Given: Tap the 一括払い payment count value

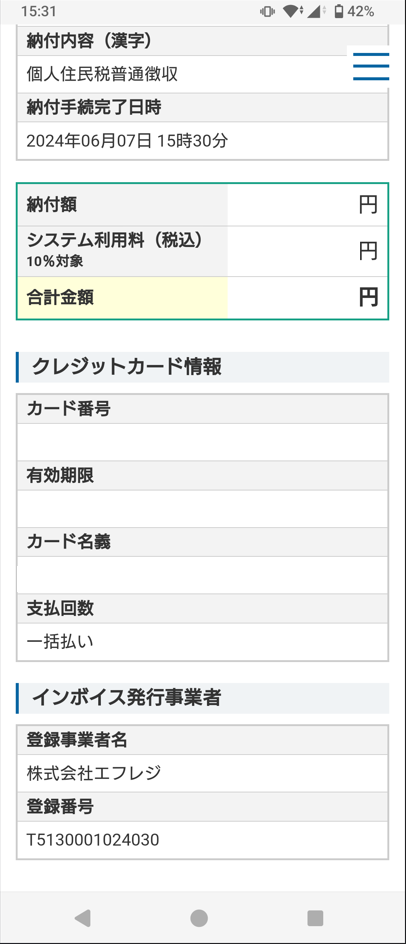Looking at the screenshot, I should (x=60, y=642).
